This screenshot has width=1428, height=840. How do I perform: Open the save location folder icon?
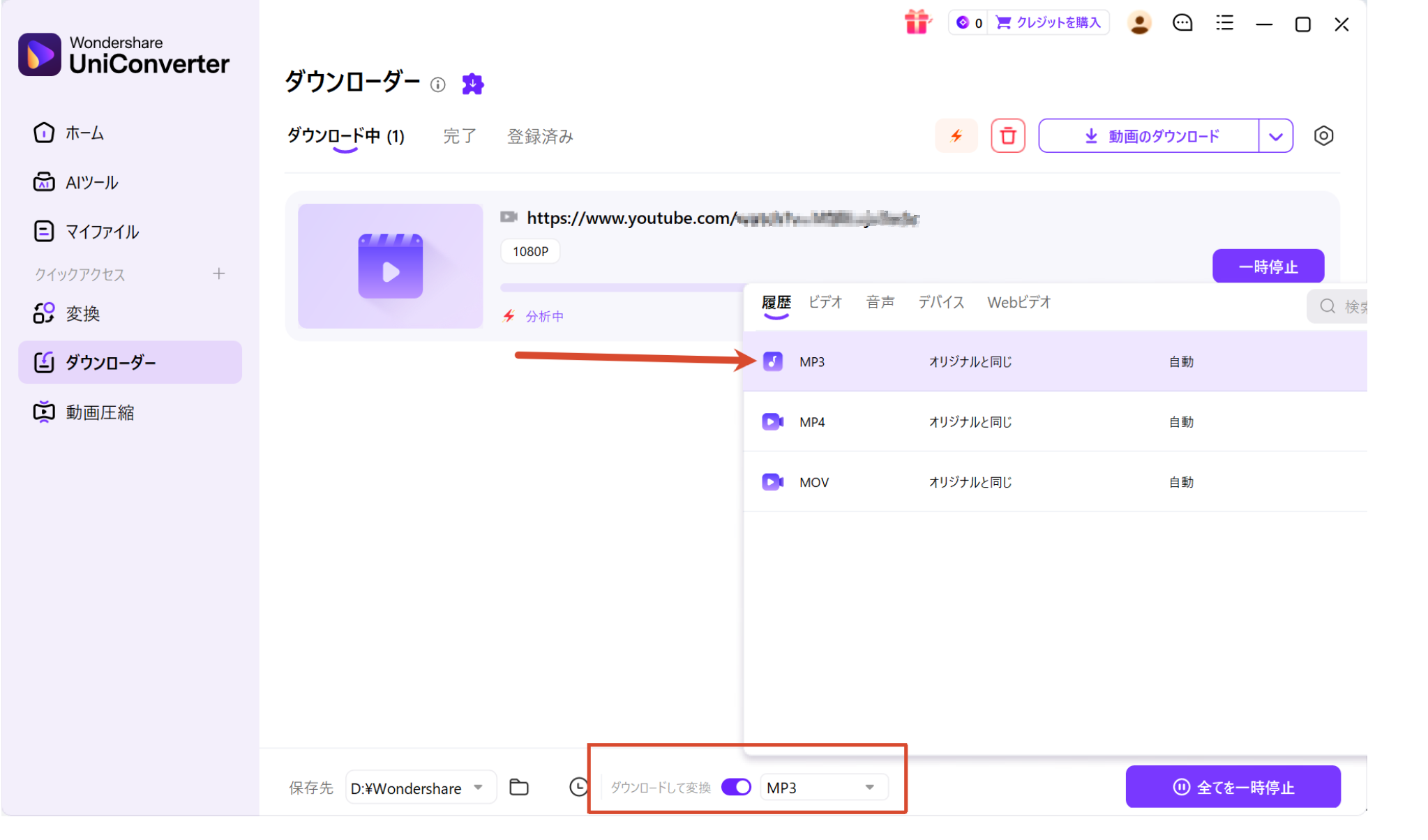click(x=519, y=787)
